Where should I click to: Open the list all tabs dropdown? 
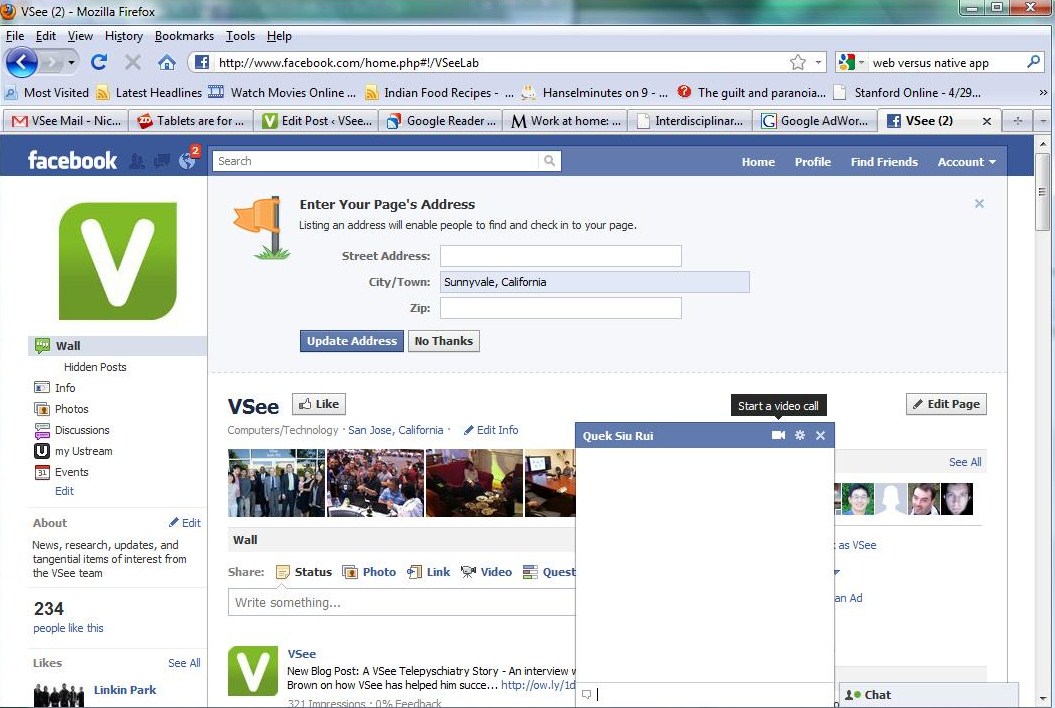(1043, 121)
